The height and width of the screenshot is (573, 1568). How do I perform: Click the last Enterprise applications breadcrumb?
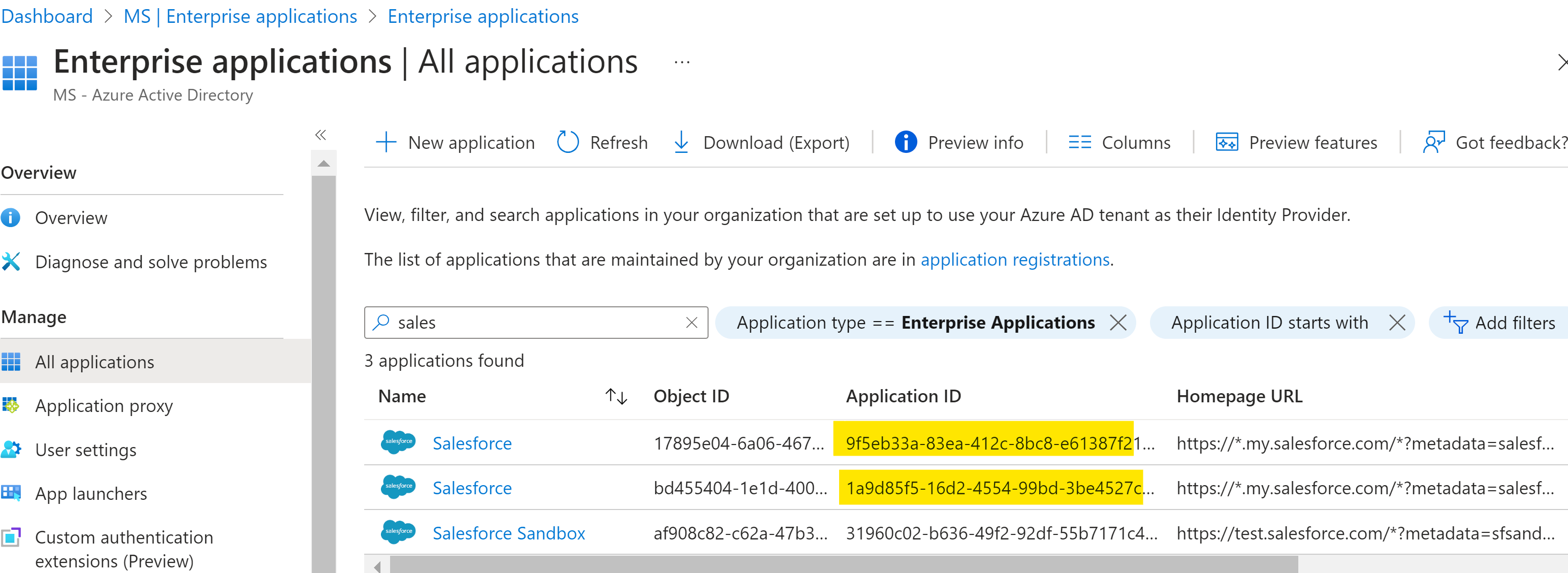(x=484, y=16)
